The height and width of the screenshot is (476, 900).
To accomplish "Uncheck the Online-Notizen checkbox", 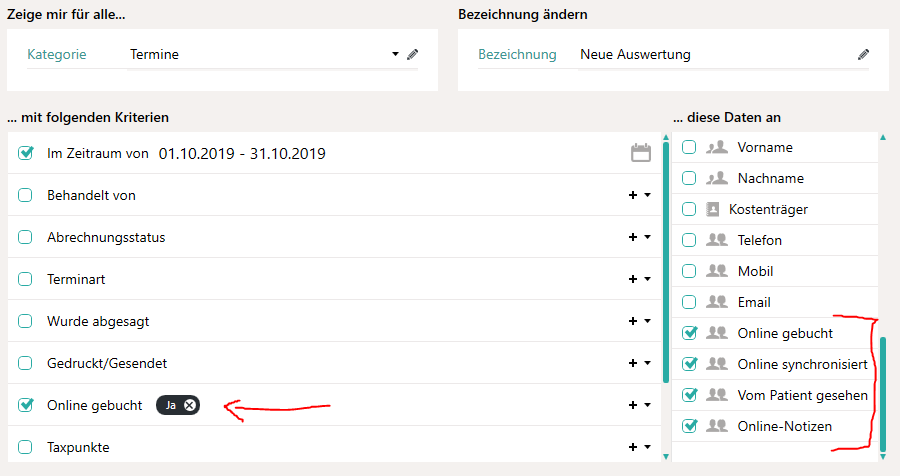I will (689, 426).
